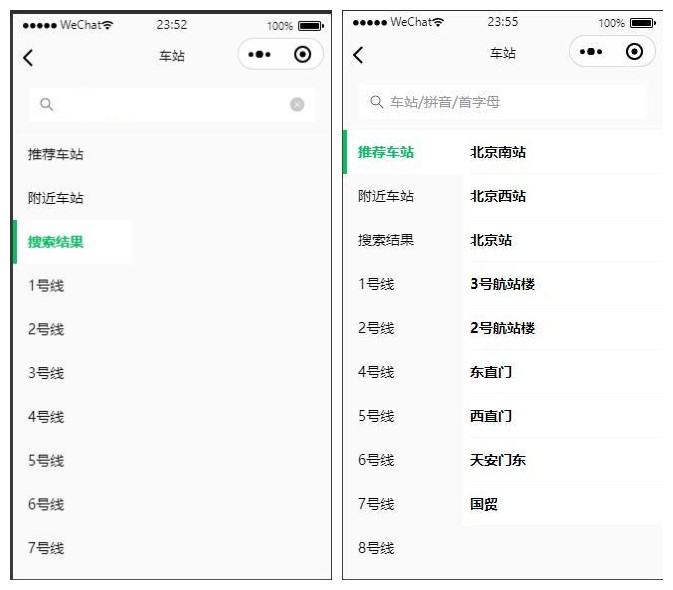
Task: Pick station 国贸
Action: pyautogui.click(x=563, y=504)
